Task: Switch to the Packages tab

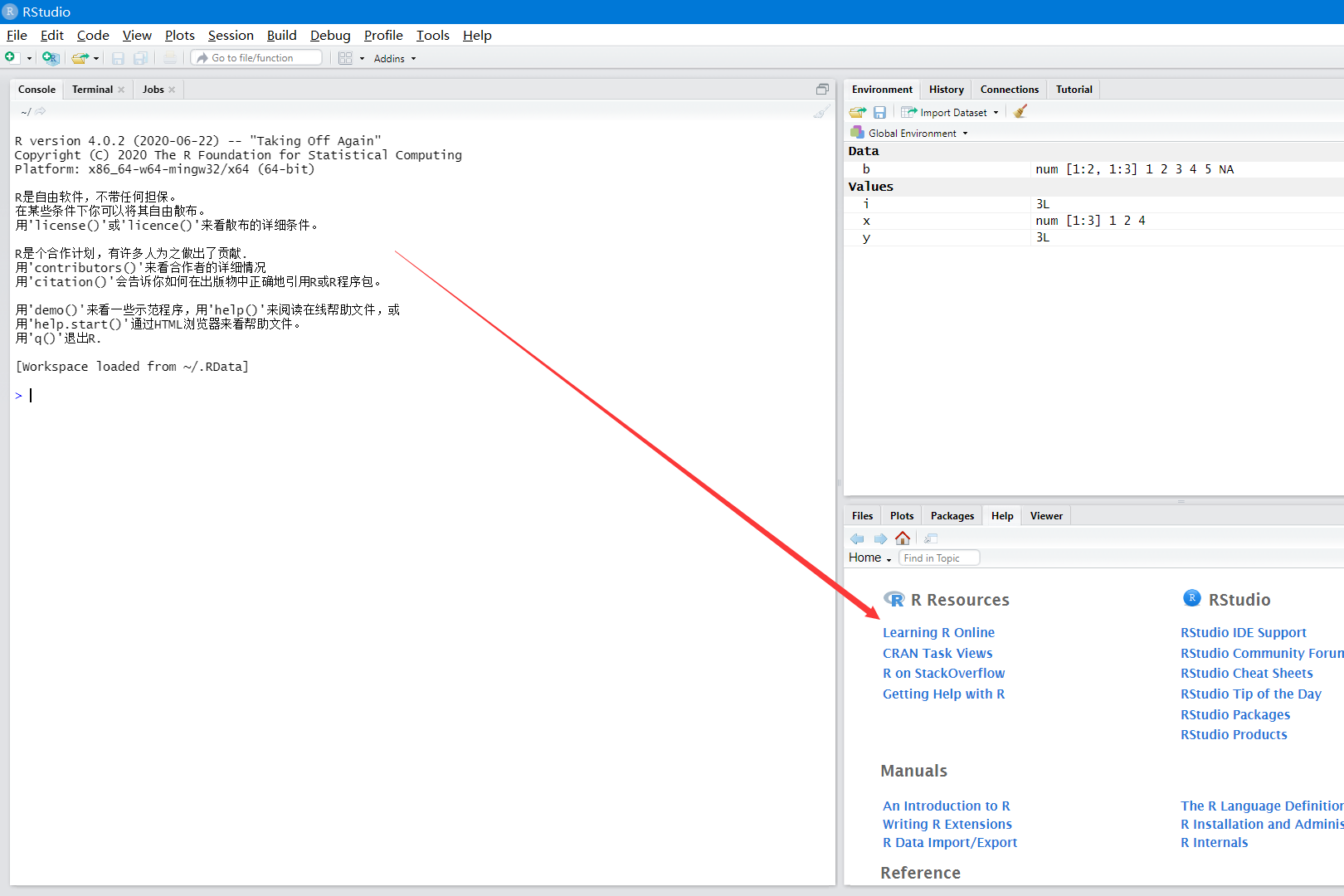Action: pyautogui.click(x=952, y=516)
